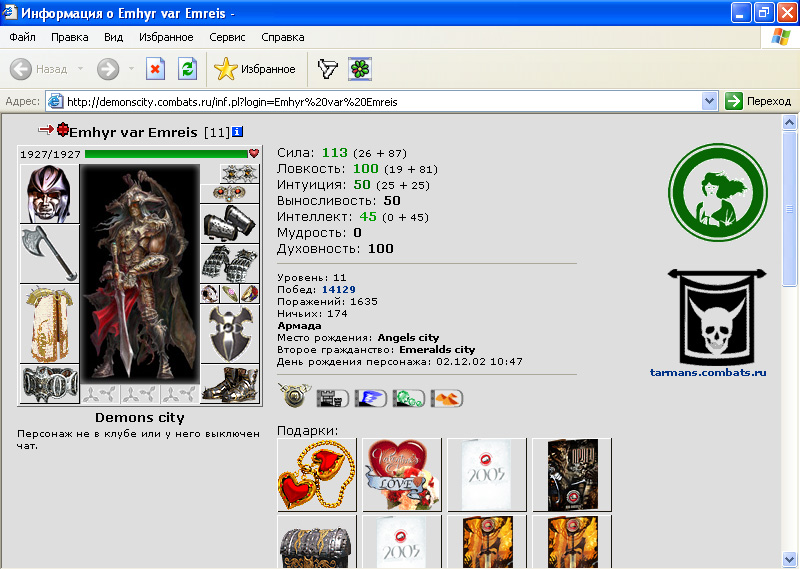Open the tarmans.combats.ru link
This screenshot has width=801, height=570.
click(x=708, y=372)
